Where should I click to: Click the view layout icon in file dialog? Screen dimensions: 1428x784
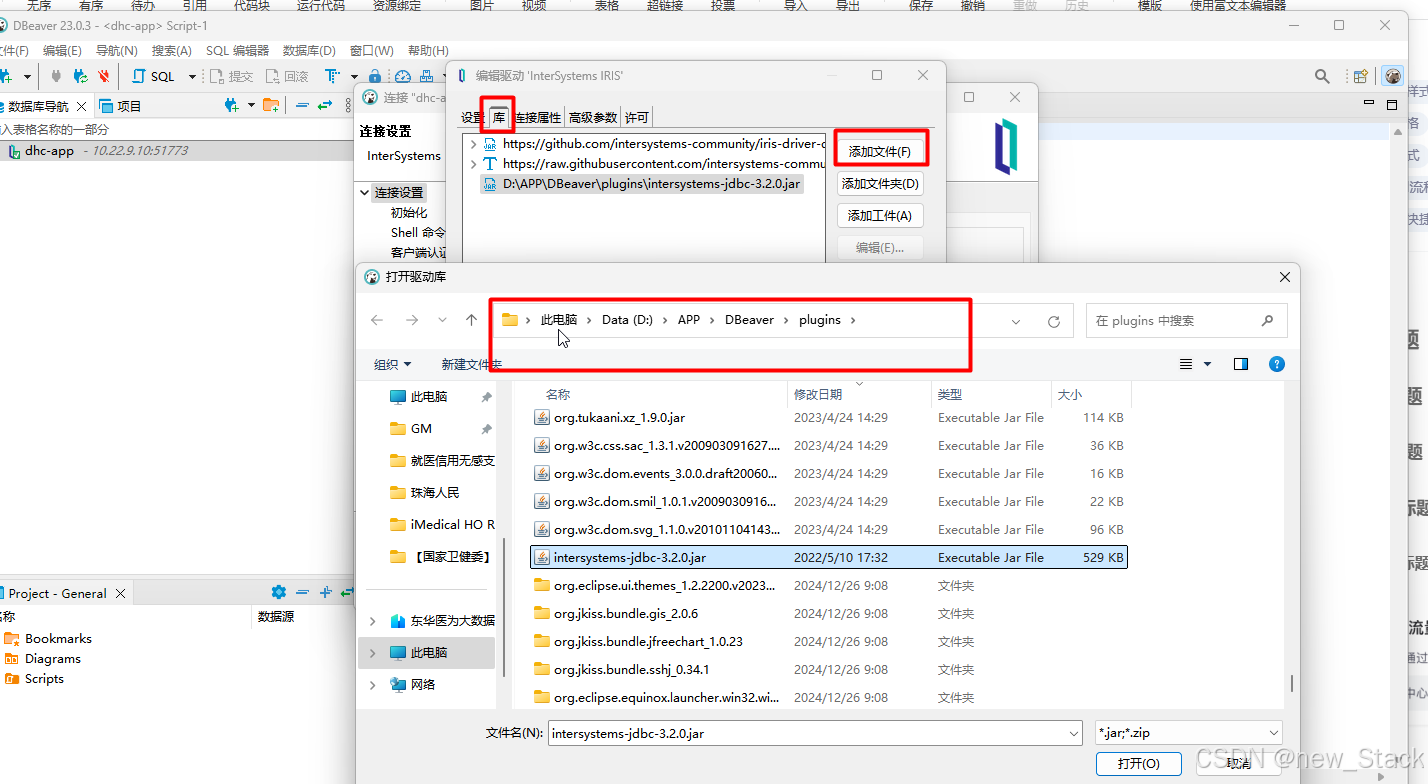(1187, 364)
